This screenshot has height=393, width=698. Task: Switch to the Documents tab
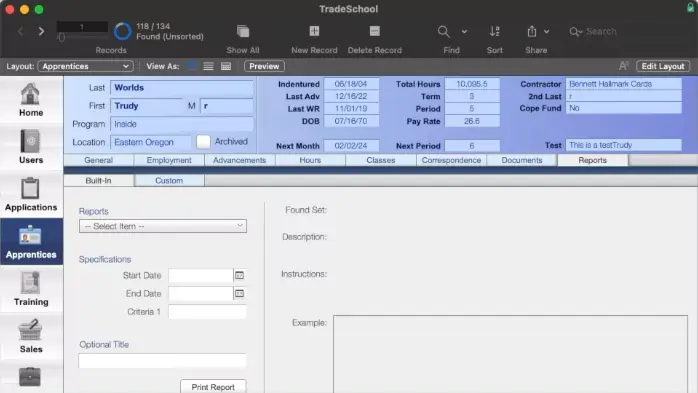pyautogui.click(x=522, y=160)
